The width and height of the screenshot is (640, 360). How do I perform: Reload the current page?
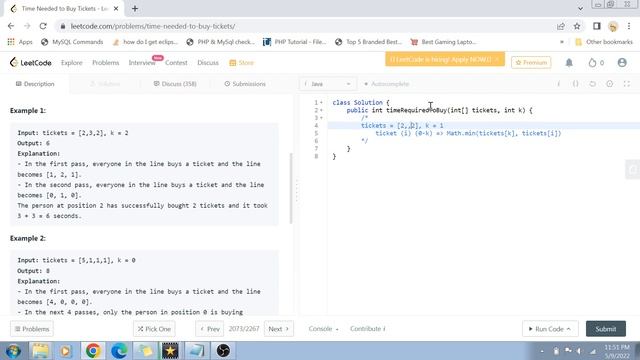click(x=43, y=26)
